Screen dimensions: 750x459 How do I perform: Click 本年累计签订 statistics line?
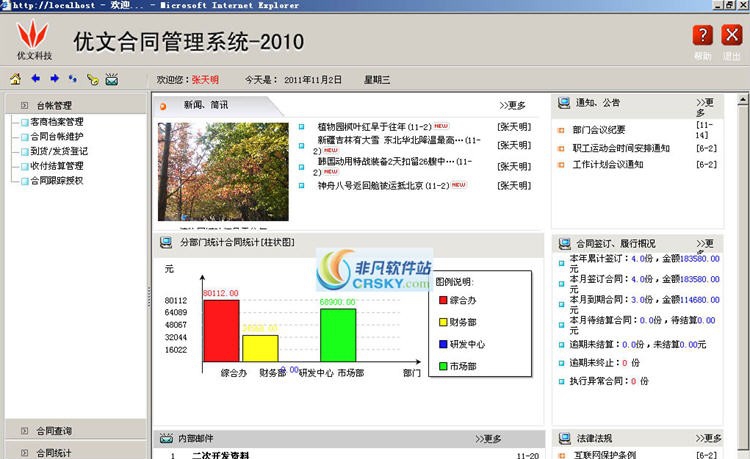tap(644, 263)
